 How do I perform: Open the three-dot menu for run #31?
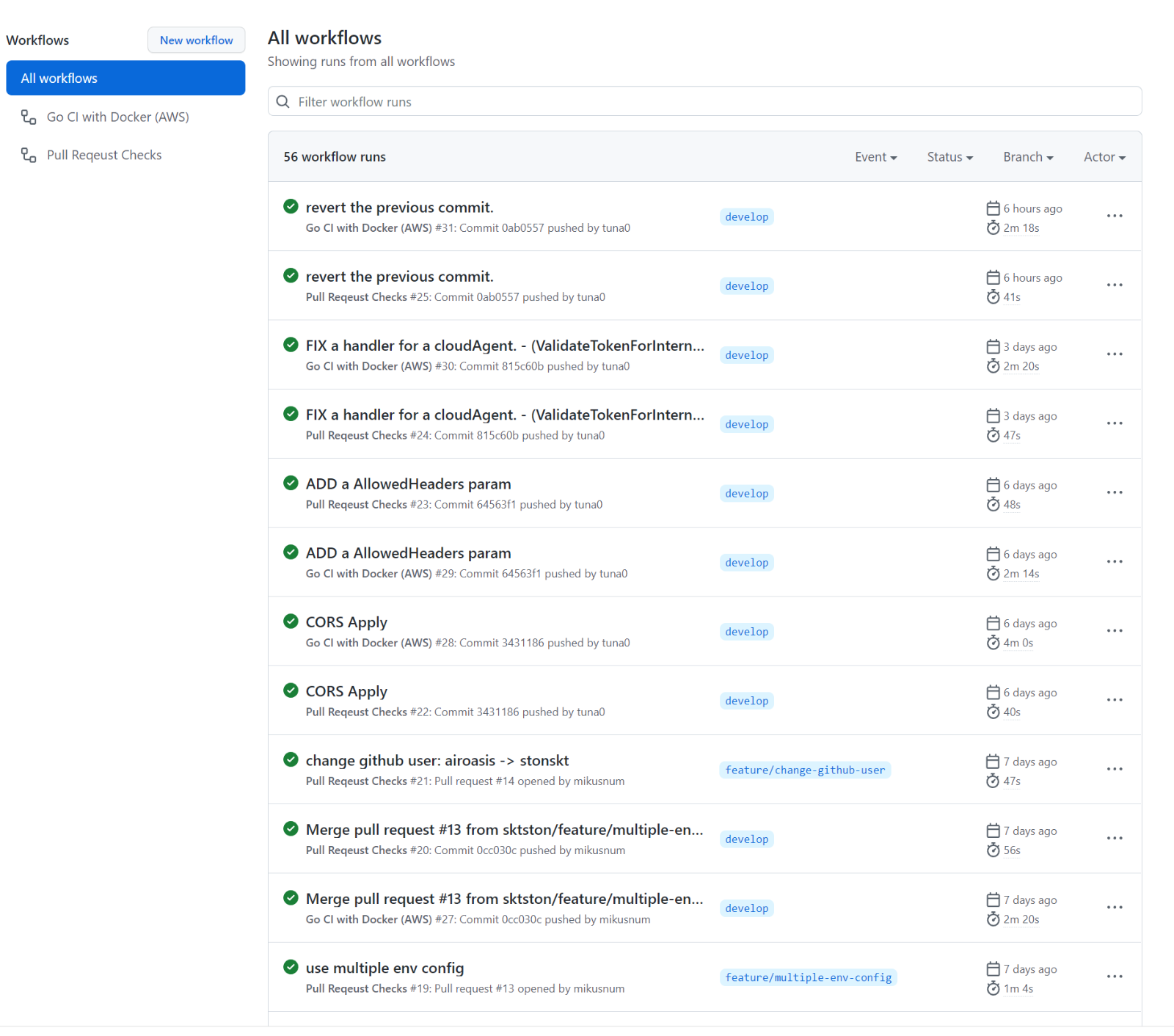click(1115, 216)
